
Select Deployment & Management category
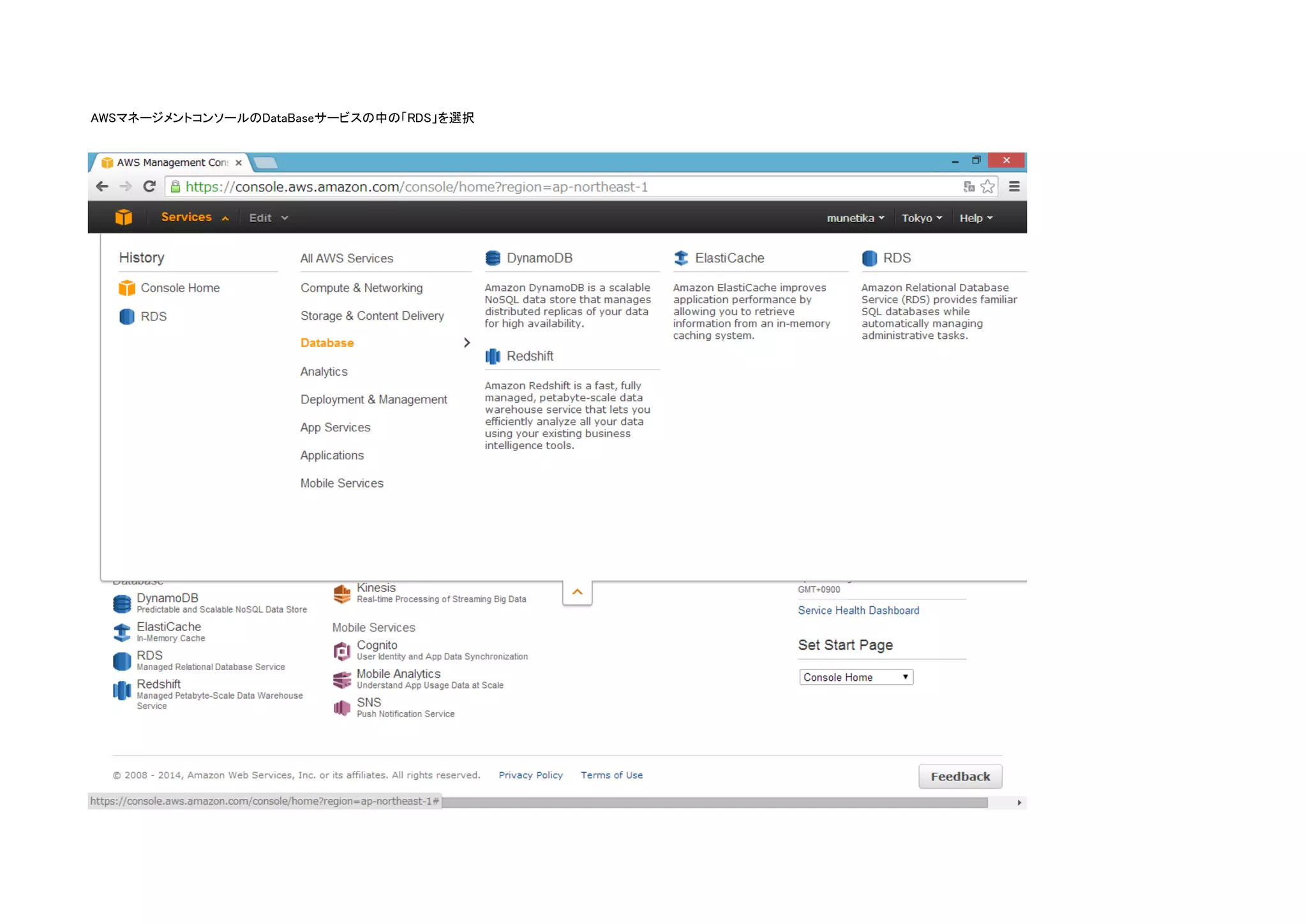(x=373, y=399)
